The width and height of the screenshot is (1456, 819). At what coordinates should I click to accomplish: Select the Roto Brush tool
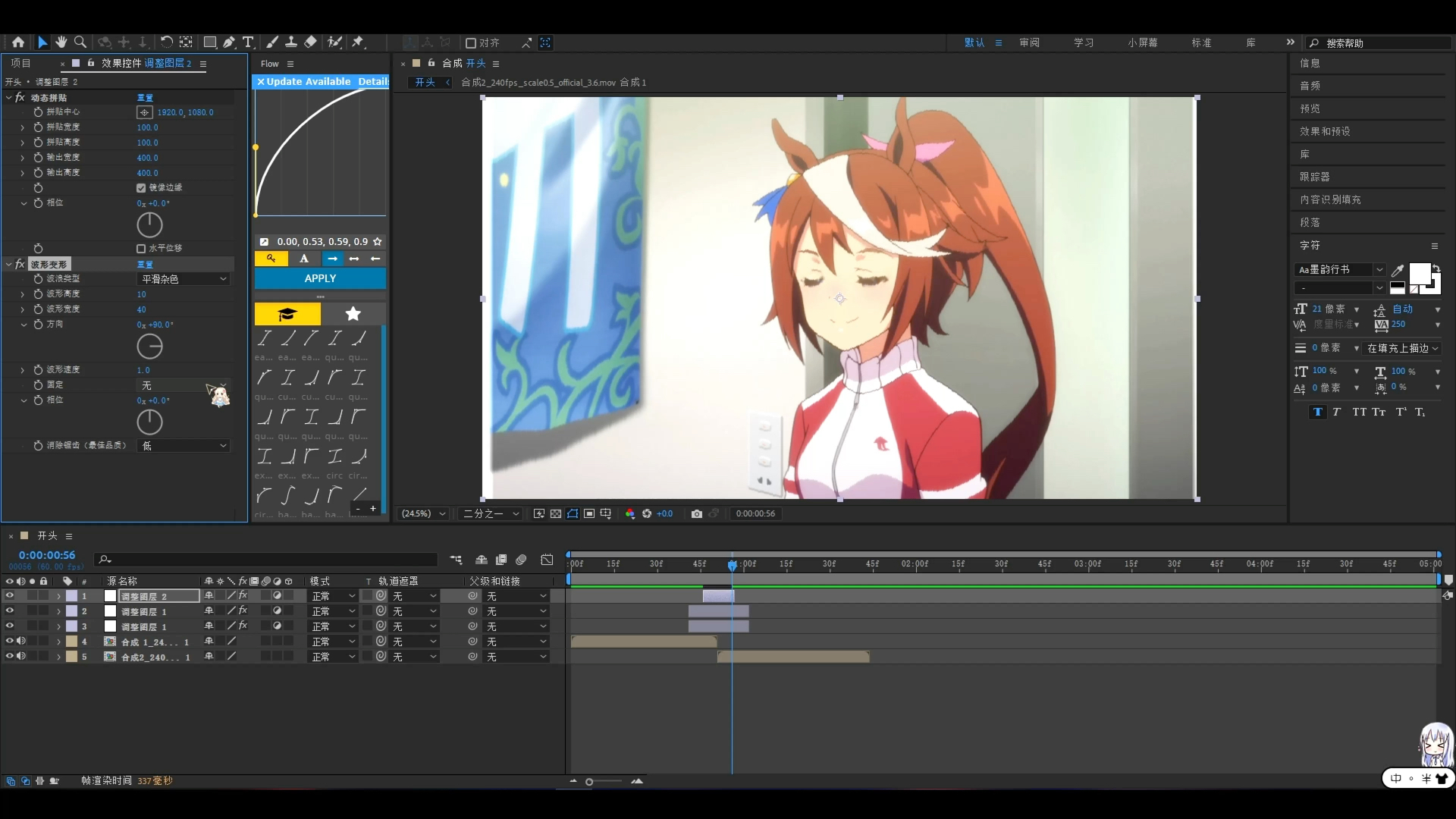(x=334, y=42)
